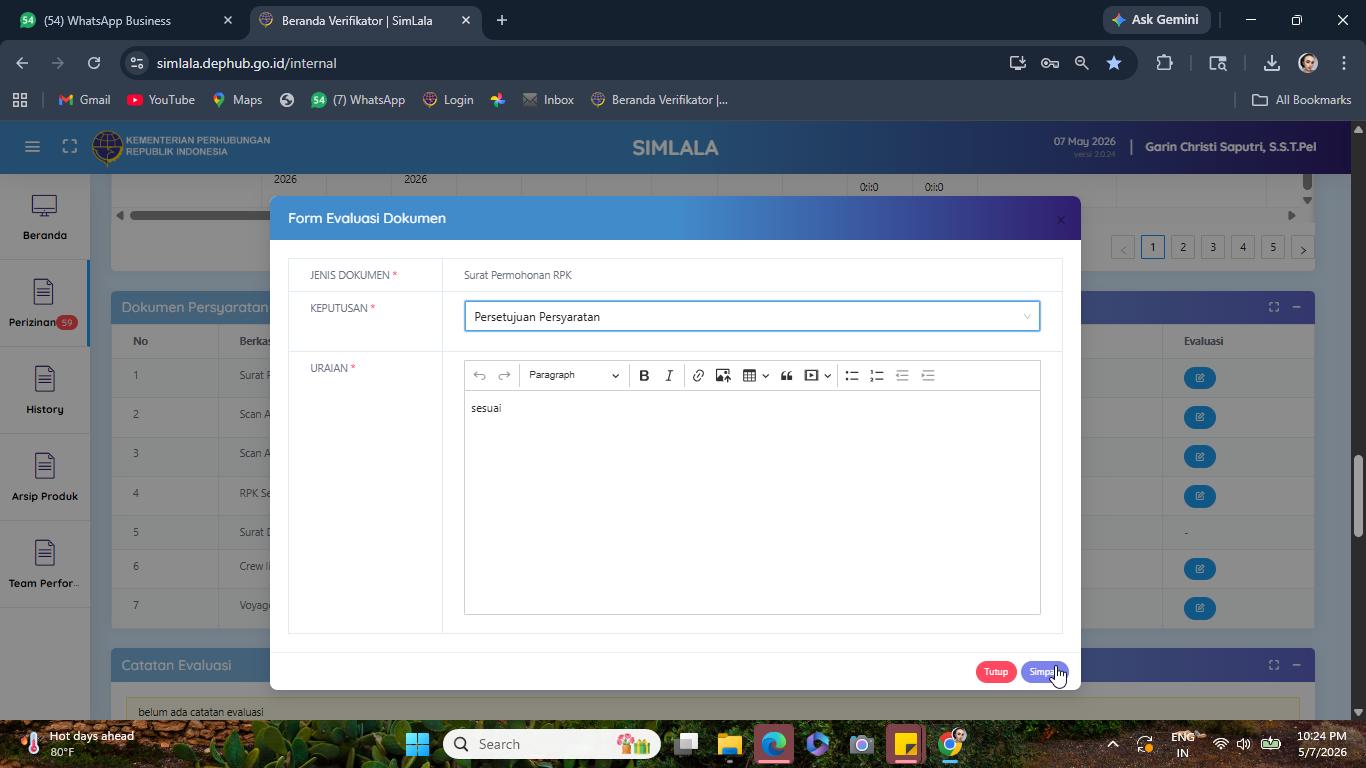Toggle bold formatting in the Uraian editor
Image resolution: width=1366 pixels, height=768 pixels.
pos(644,375)
